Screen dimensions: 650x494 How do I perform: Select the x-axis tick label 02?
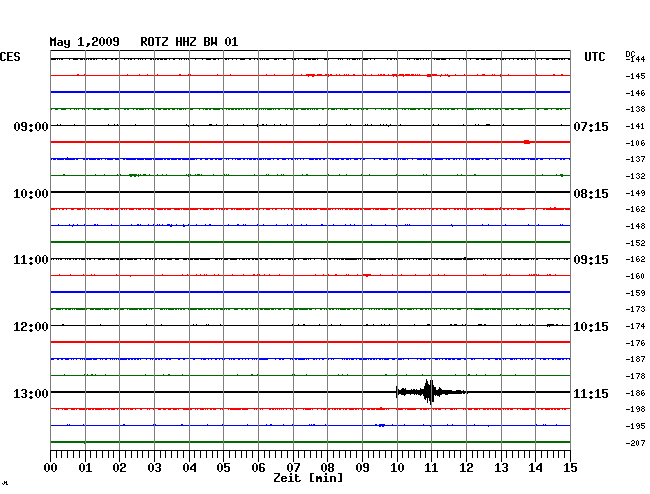point(119,468)
